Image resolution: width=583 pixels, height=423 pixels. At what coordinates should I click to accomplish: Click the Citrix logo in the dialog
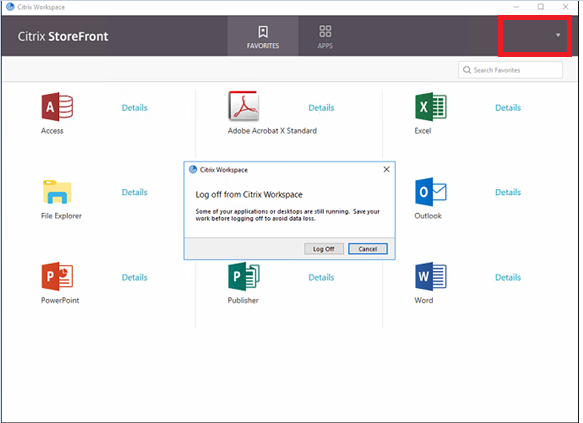193,169
